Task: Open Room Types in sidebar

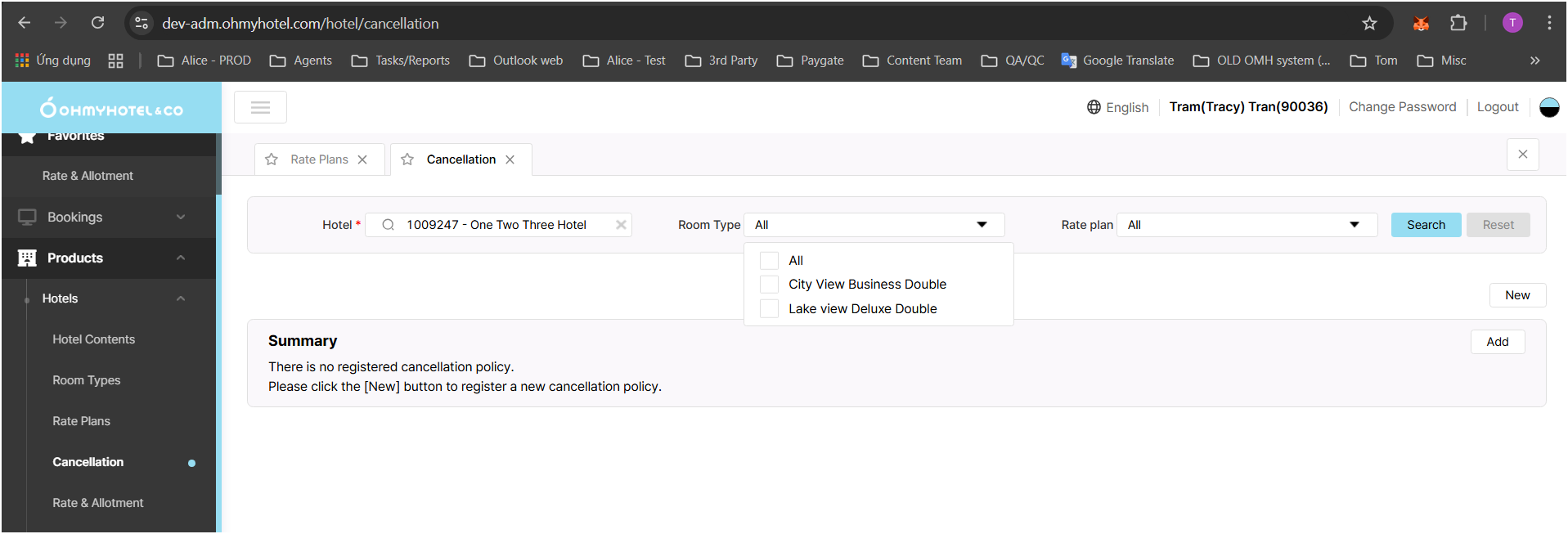Action: 87,380
